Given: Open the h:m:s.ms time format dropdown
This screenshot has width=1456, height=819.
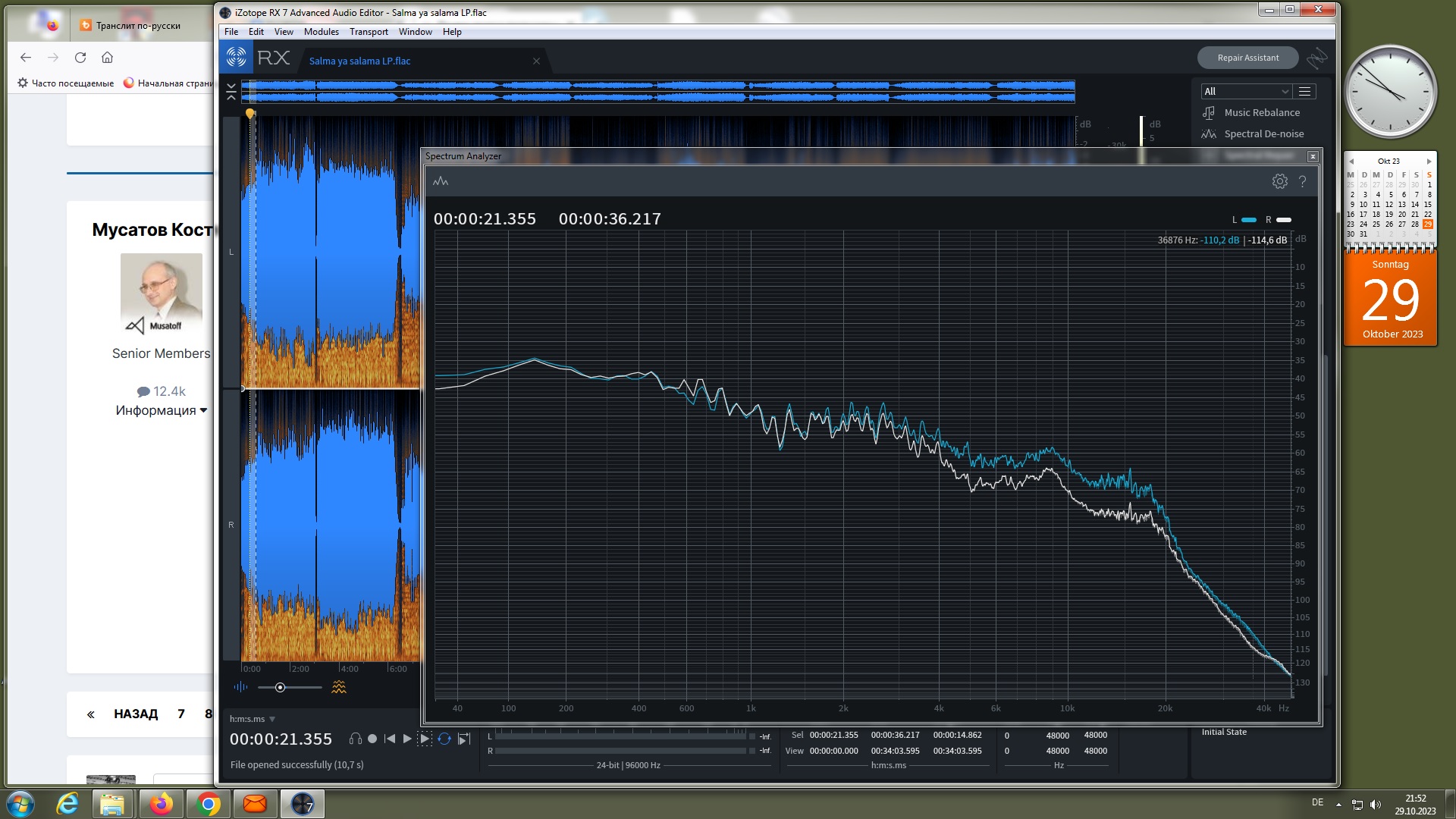Looking at the screenshot, I should (272, 719).
